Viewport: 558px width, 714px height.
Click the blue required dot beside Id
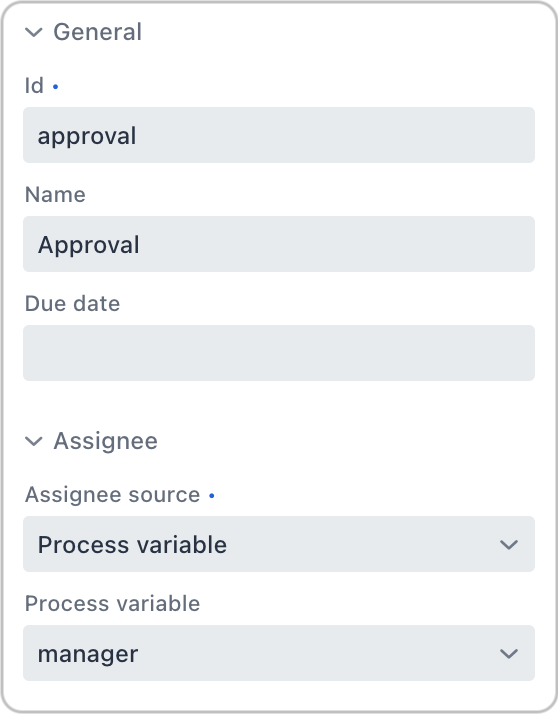click(56, 86)
